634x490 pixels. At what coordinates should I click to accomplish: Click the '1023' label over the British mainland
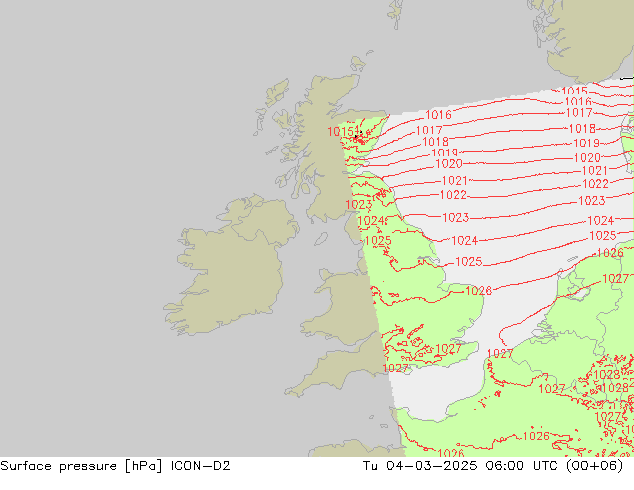359,205
